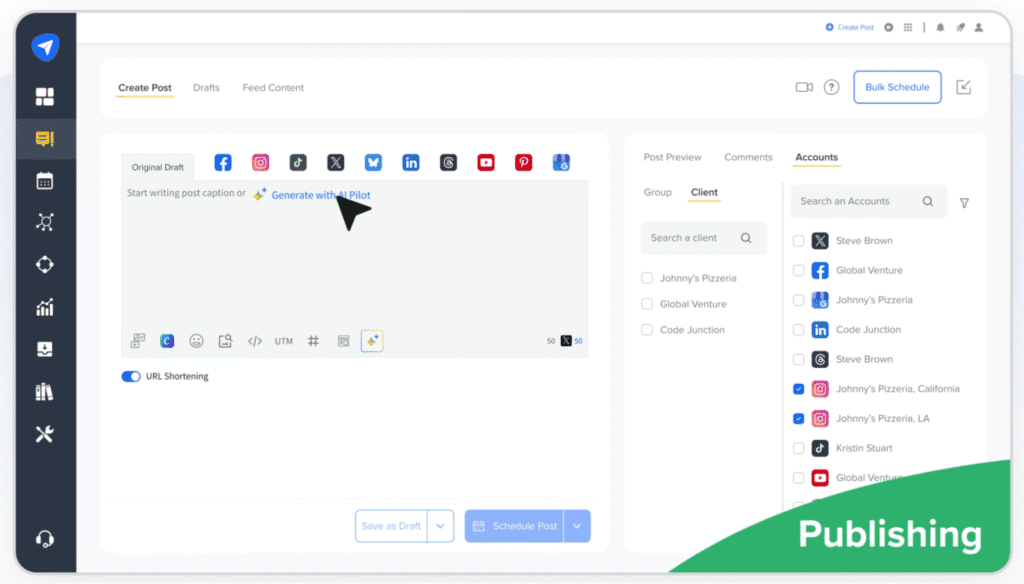Image resolution: width=1024 pixels, height=584 pixels.
Task: Click the AI Pilot sparkle icon in toolbar
Action: 371,340
